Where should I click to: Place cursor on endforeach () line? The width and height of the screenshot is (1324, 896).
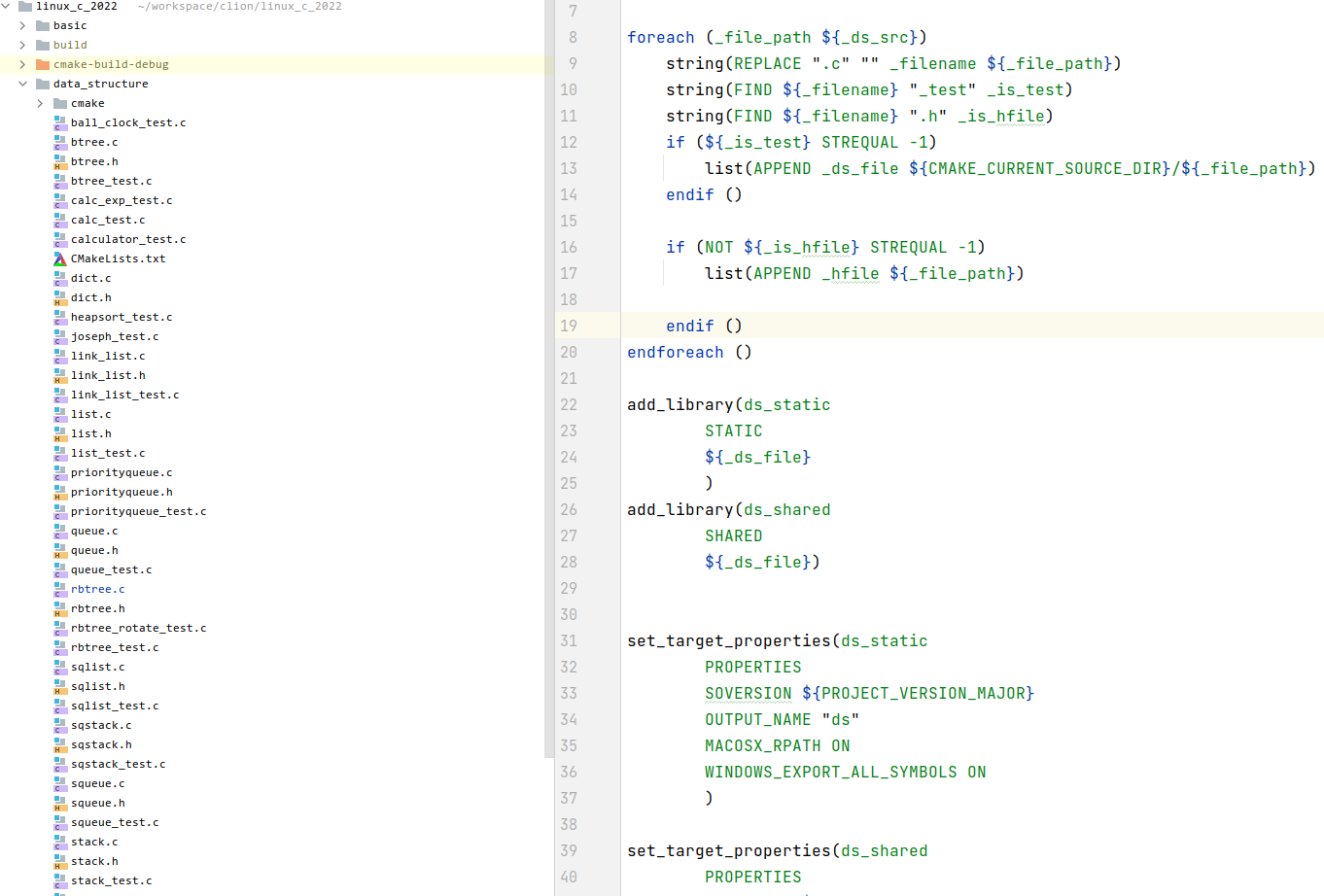tap(689, 352)
